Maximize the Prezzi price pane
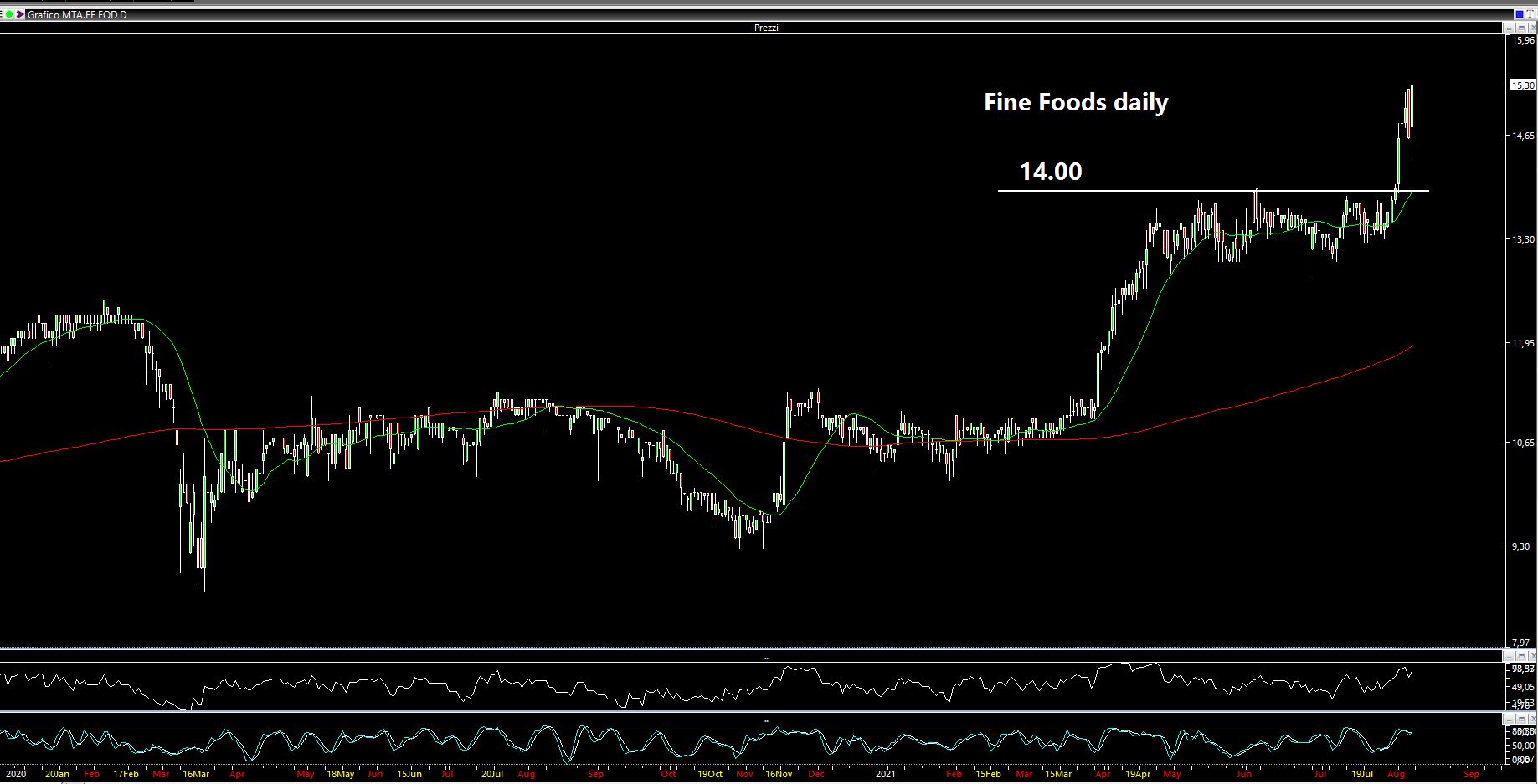The width and height of the screenshot is (1538, 784). 1522,28
